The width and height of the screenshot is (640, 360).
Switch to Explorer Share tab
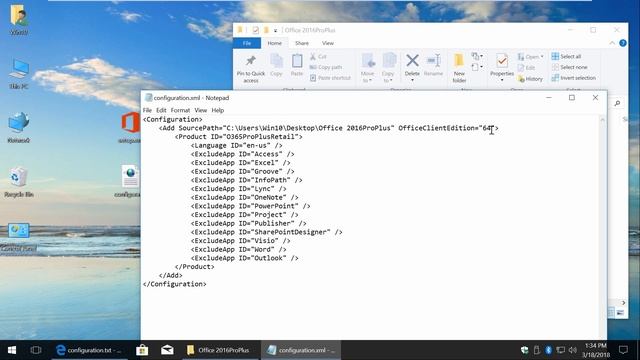coord(302,43)
